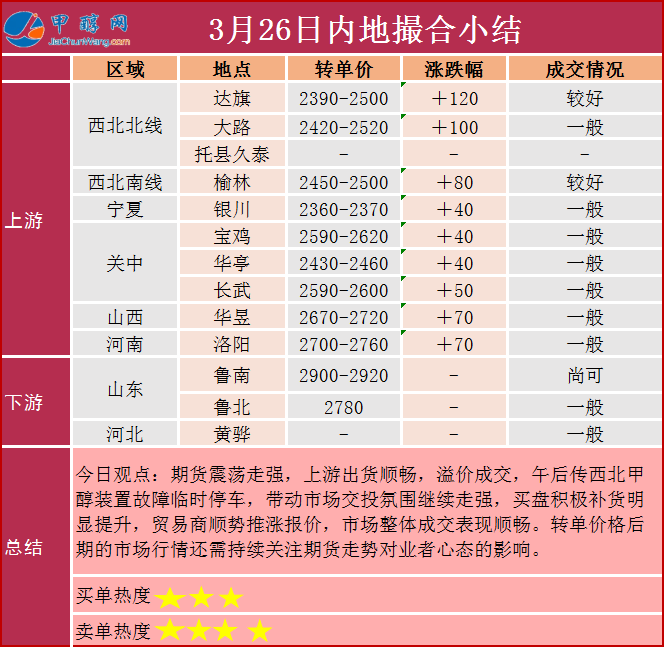
Task: Click the 鲁北 location cell
Action: (x=232, y=407)
